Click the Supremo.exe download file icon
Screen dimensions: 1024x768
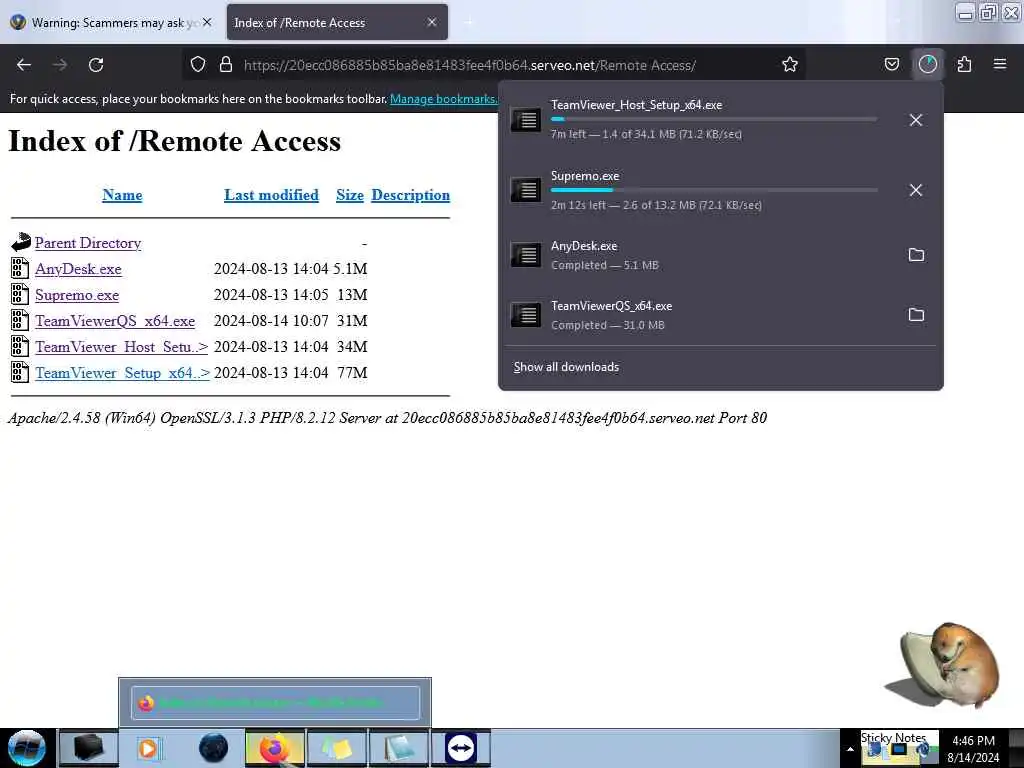[x=526, y=190]
